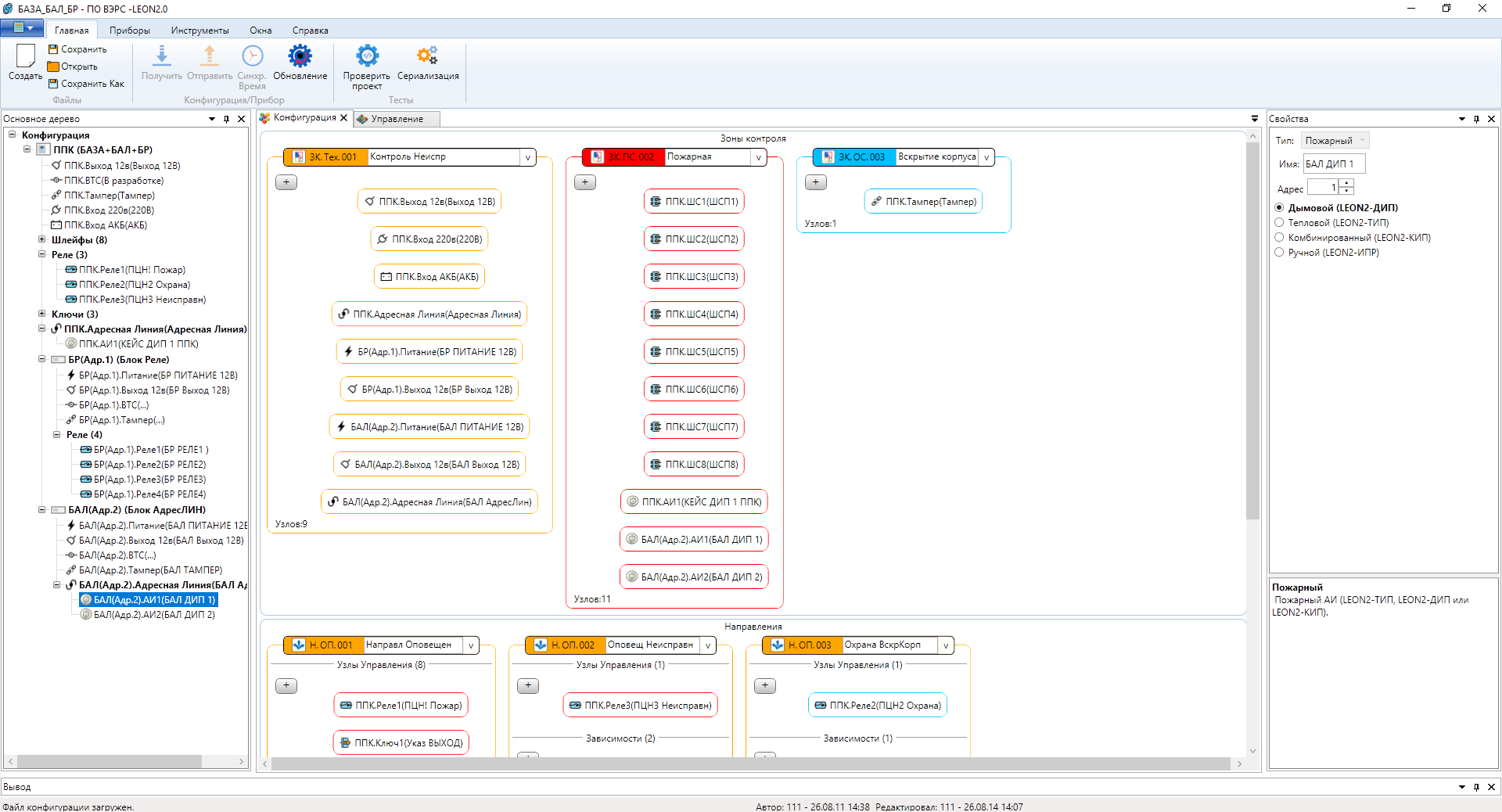Click the Создать new file icon
The height and width of the screenshot is (812, 1502).
pyautogui.click(x=25, y=56)
